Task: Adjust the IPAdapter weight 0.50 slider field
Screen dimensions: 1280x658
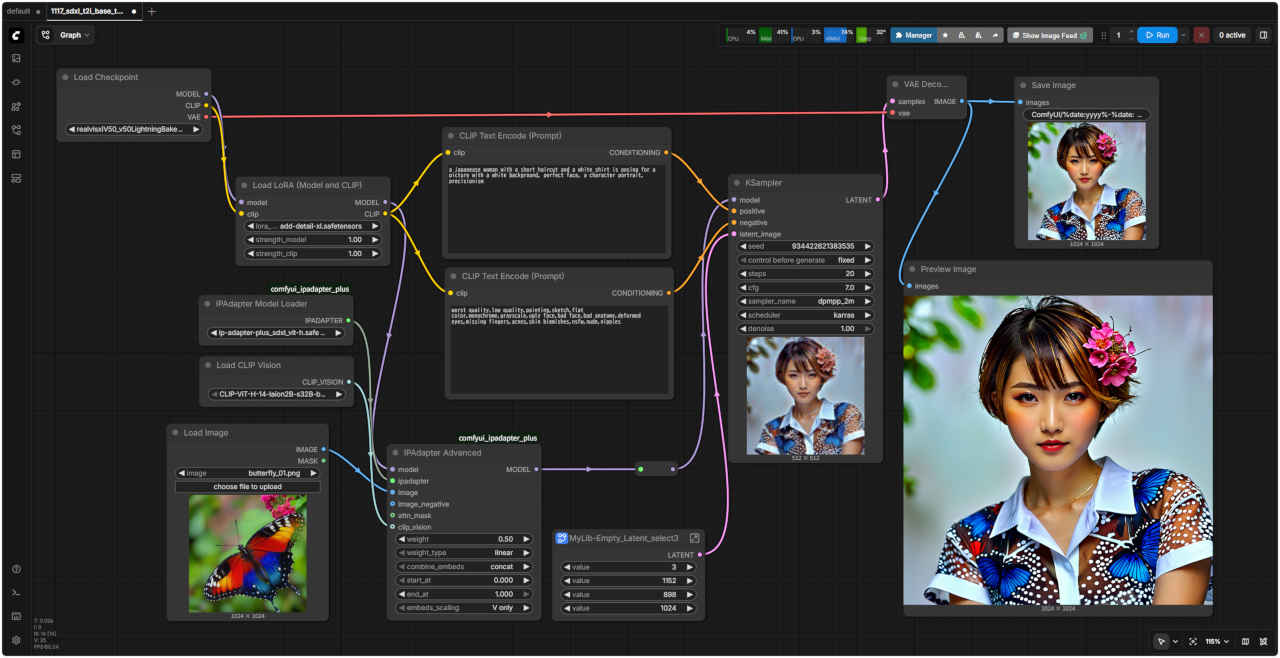Action: (x=463, y=539)
